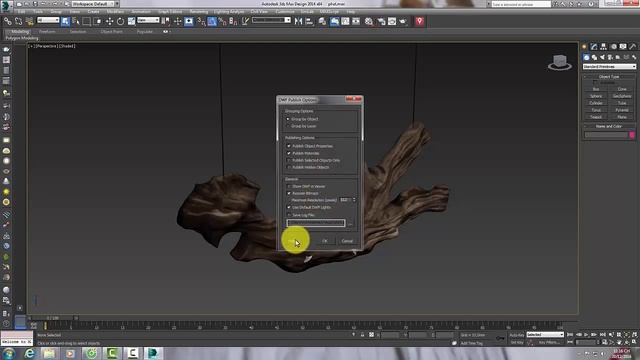
Task: Open the Animation menu
Action: coord(141,12)
